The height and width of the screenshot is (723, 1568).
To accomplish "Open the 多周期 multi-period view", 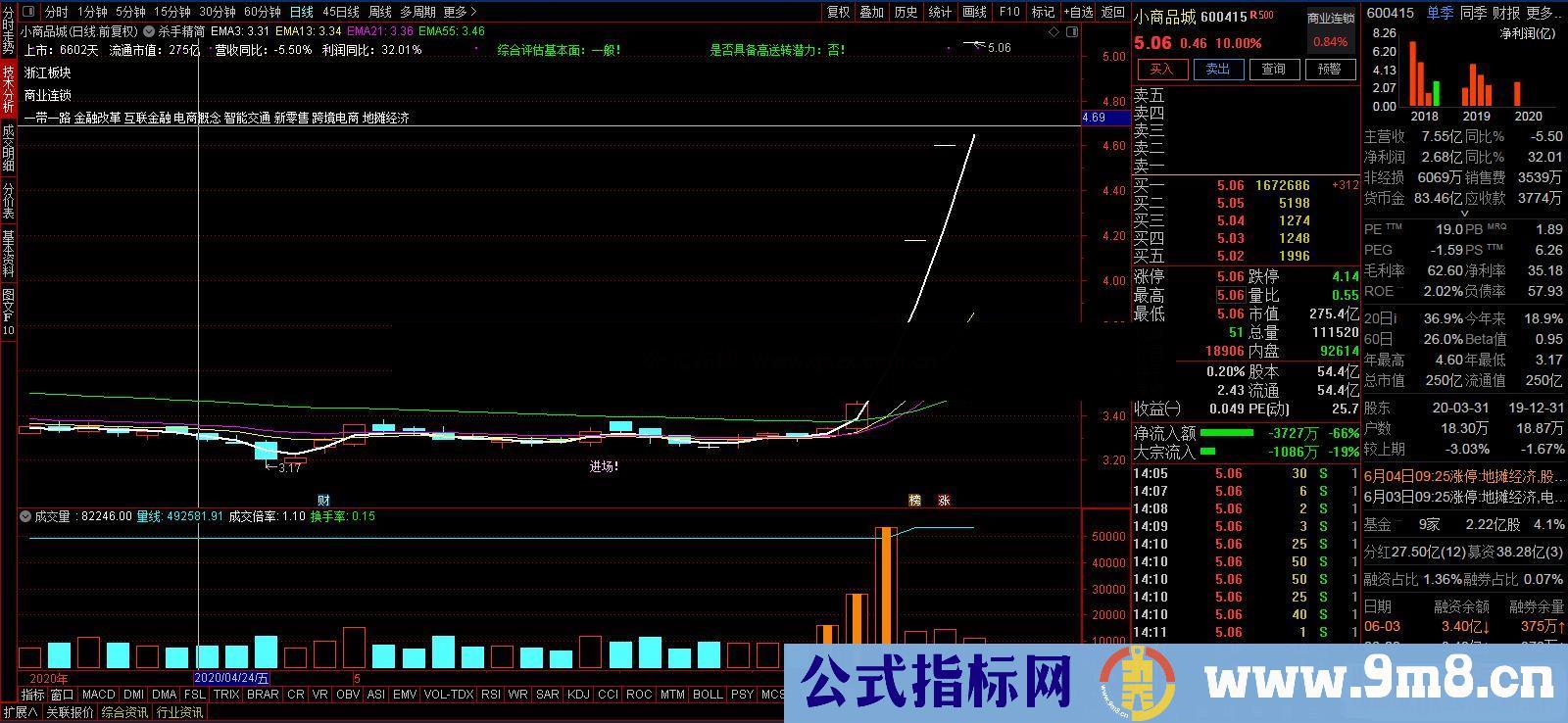I will tap(417, 12).
